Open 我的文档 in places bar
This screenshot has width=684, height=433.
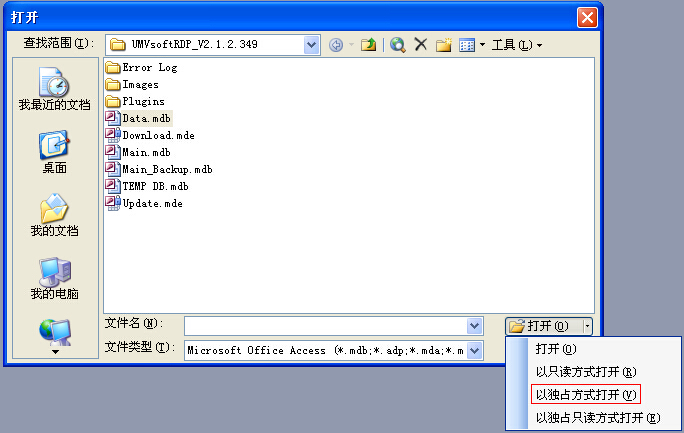point(55,215)
